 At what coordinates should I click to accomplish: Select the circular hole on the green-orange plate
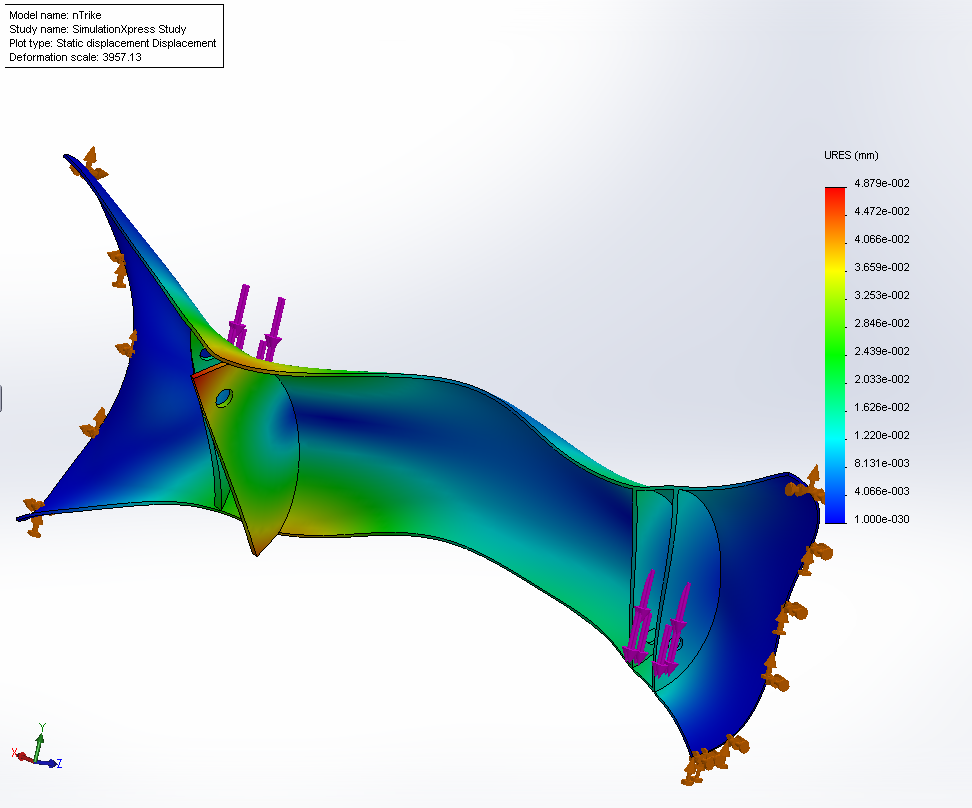pos(224,397)
